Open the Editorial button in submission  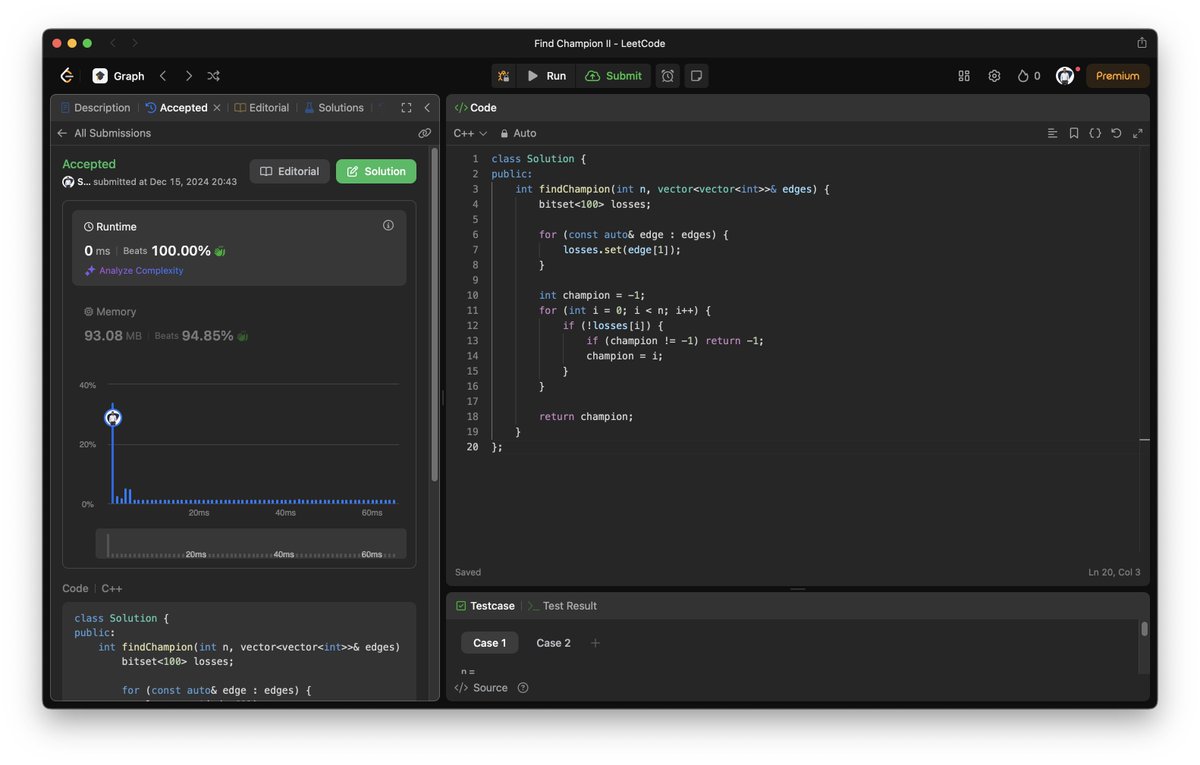tap(289, 172)
